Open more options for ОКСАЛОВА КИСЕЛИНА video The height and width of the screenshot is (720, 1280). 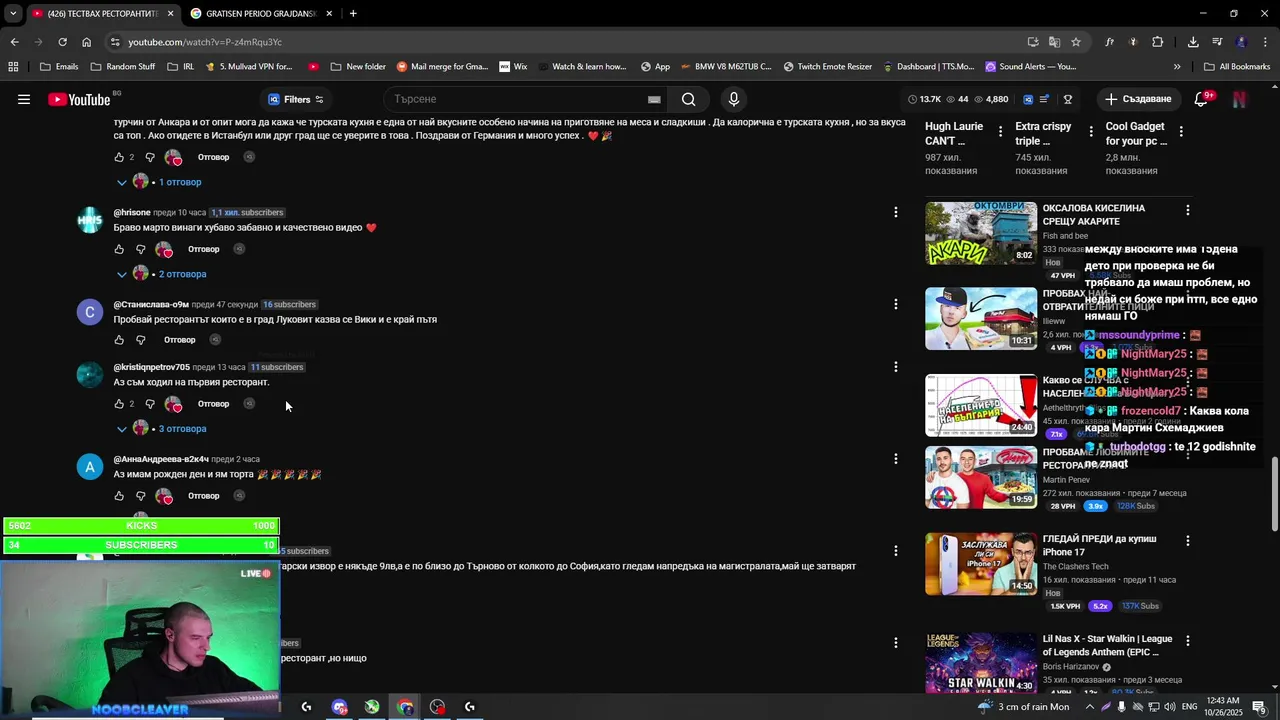[1188, 211]
